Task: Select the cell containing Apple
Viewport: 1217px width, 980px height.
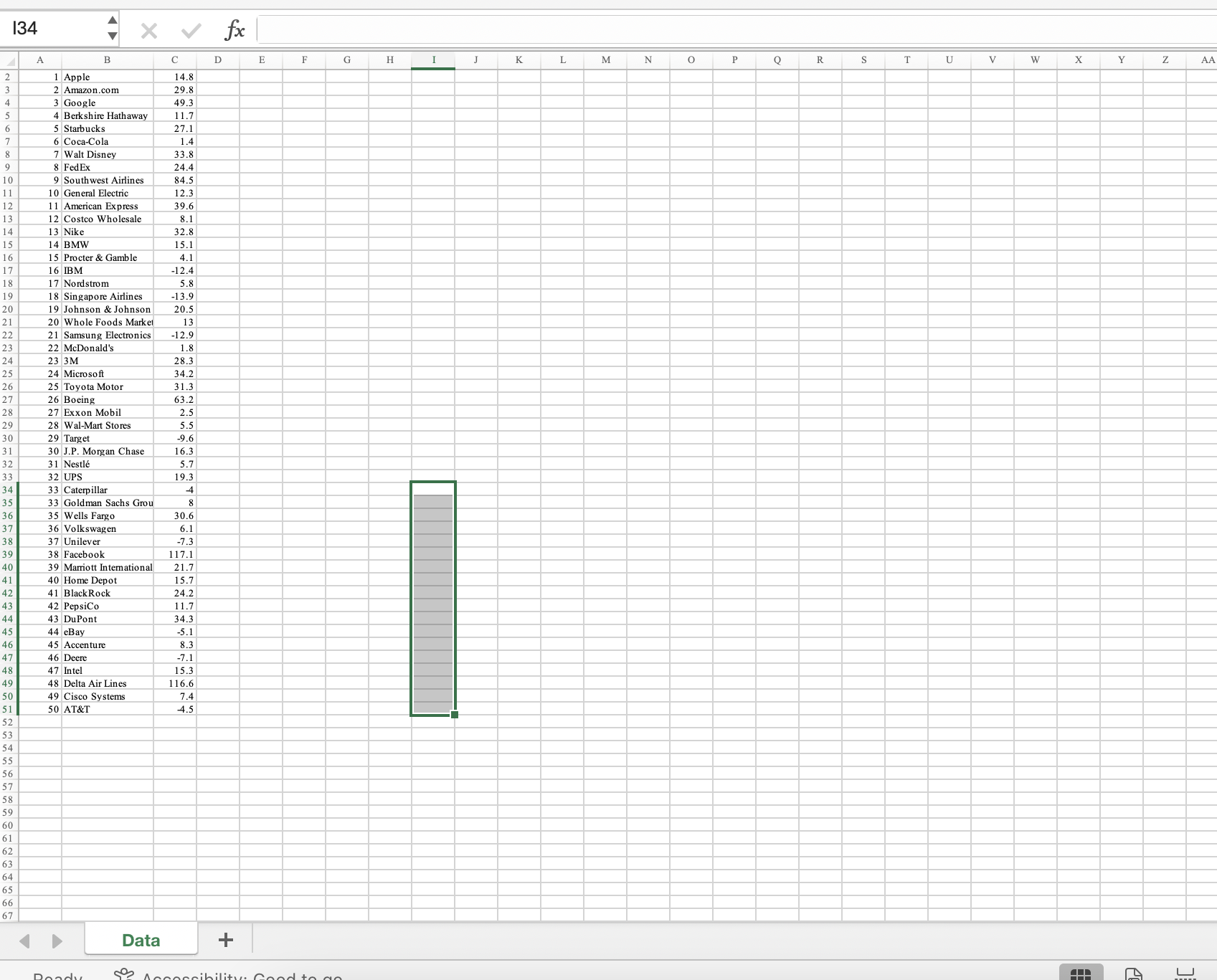Action: (x=108, y=77)
